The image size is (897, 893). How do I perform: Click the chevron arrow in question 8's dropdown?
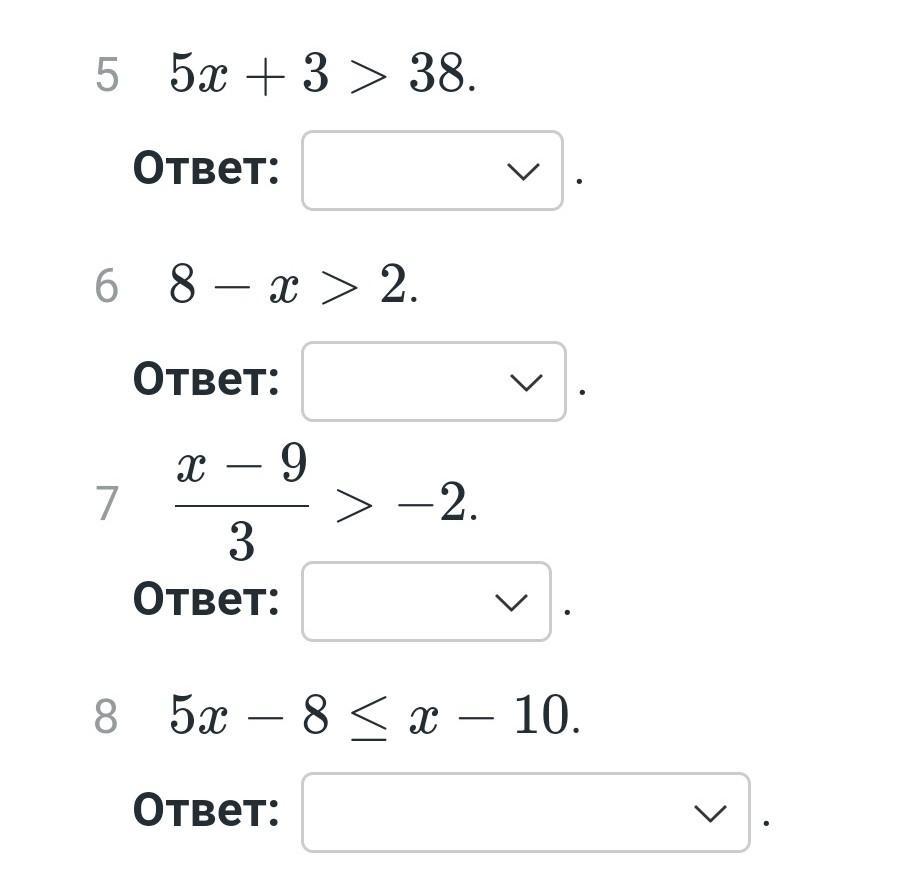[710, 813]
